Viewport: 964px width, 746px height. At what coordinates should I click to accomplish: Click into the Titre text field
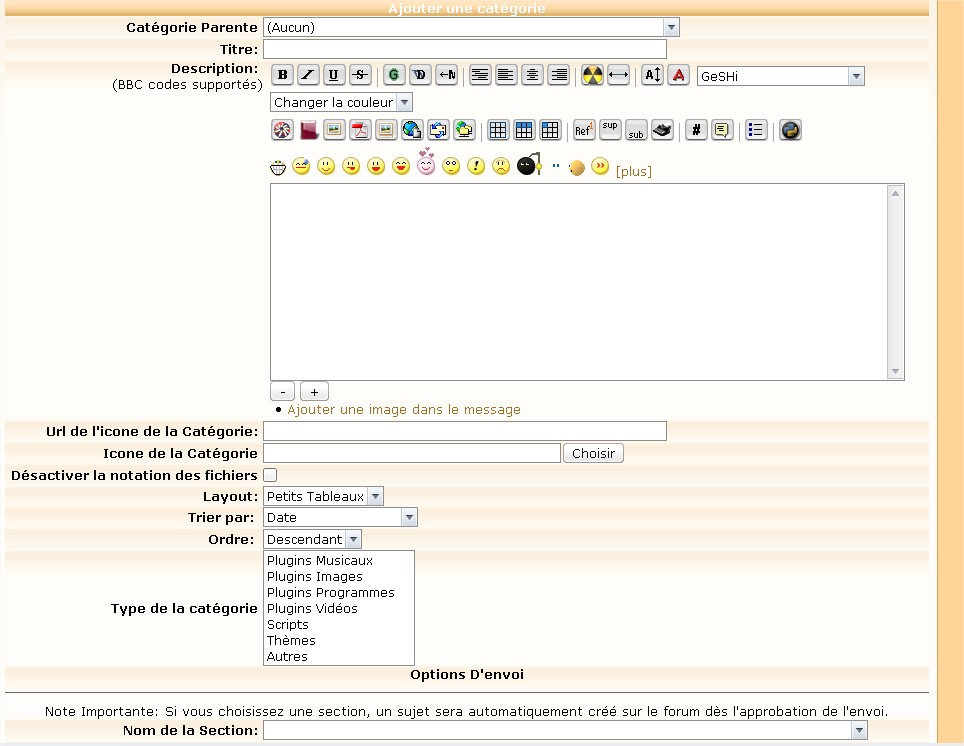[464, 49]
